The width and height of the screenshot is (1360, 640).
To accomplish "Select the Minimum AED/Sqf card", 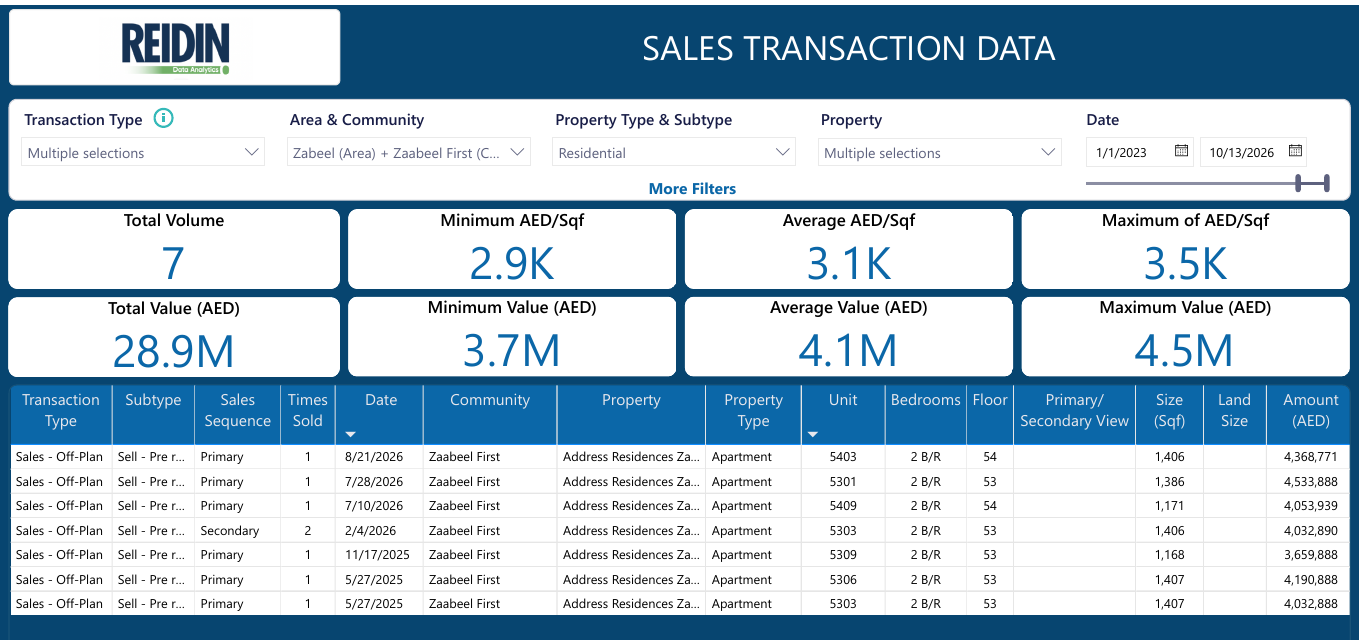I will pyautogui.click(x=512, y=249).
